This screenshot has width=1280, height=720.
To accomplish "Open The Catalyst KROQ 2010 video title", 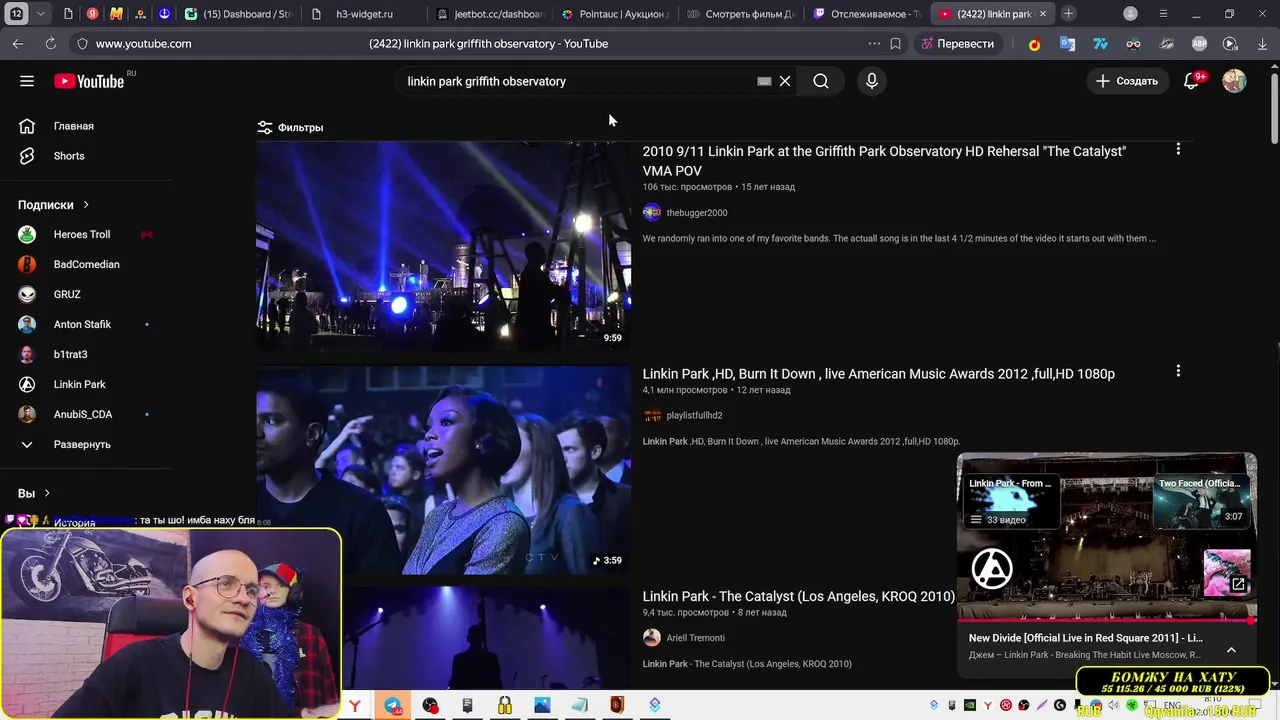I will point(798,596).
